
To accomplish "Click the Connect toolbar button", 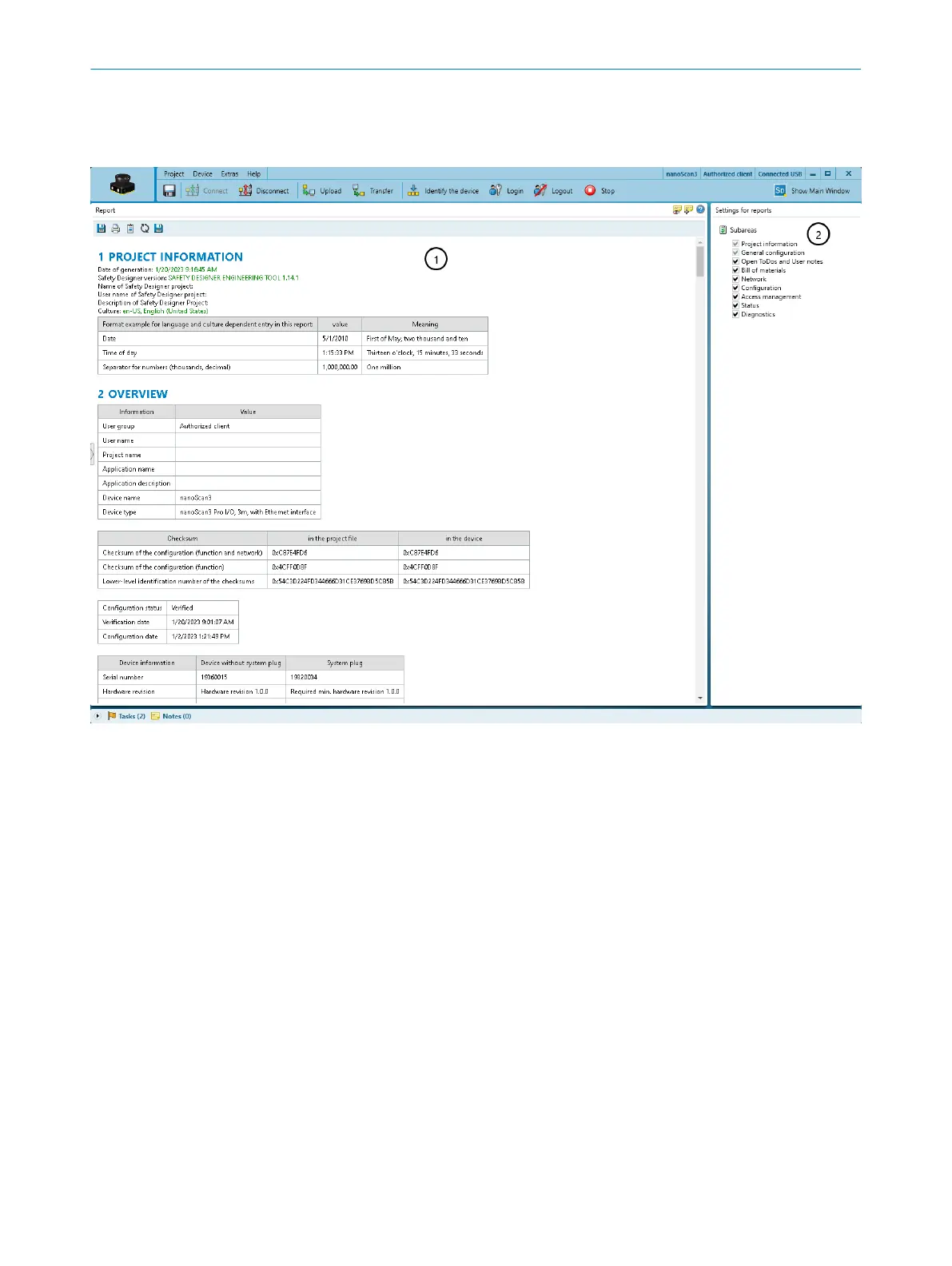I will tap(207, 190).
